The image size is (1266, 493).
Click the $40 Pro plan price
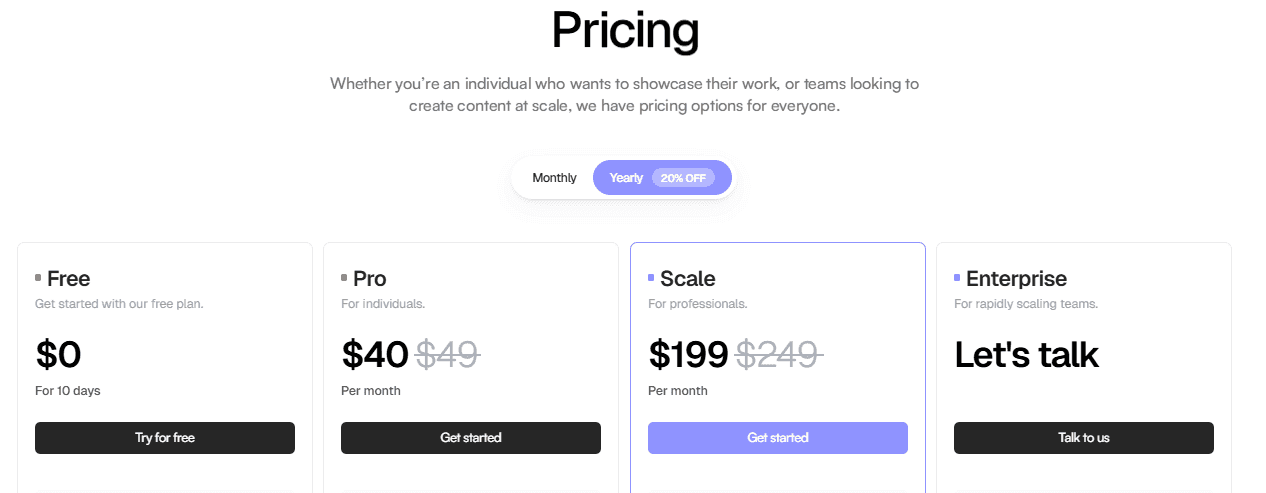375,355
